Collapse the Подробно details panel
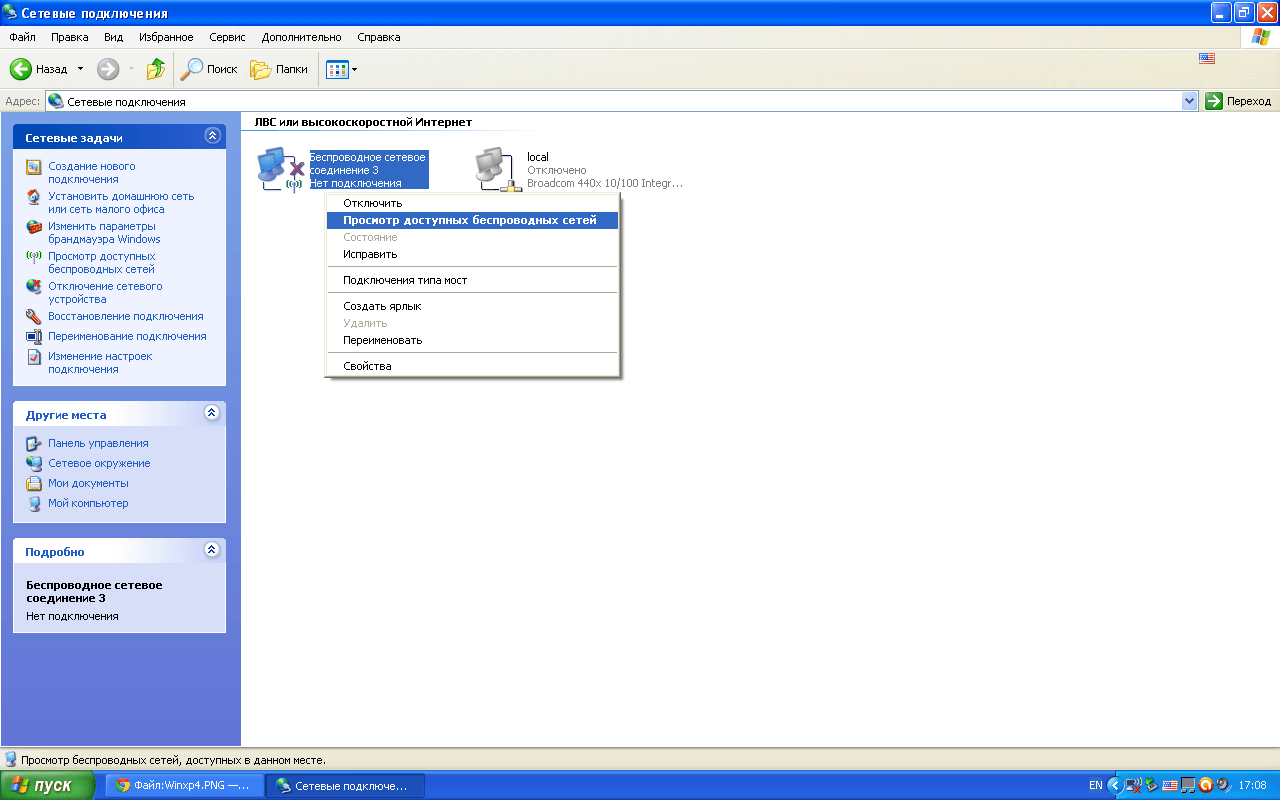1280x800 pixels. pyautogui.click(x=211, y=550)
